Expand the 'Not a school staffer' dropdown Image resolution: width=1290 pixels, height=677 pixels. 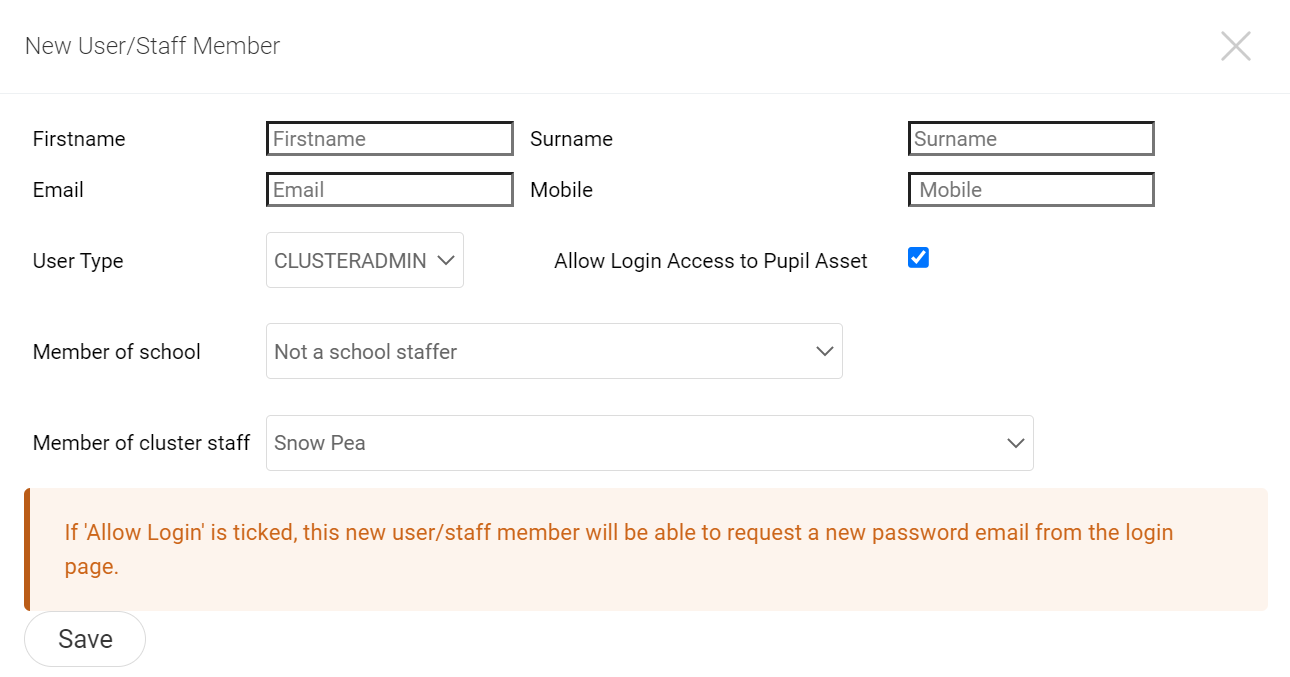554,352
